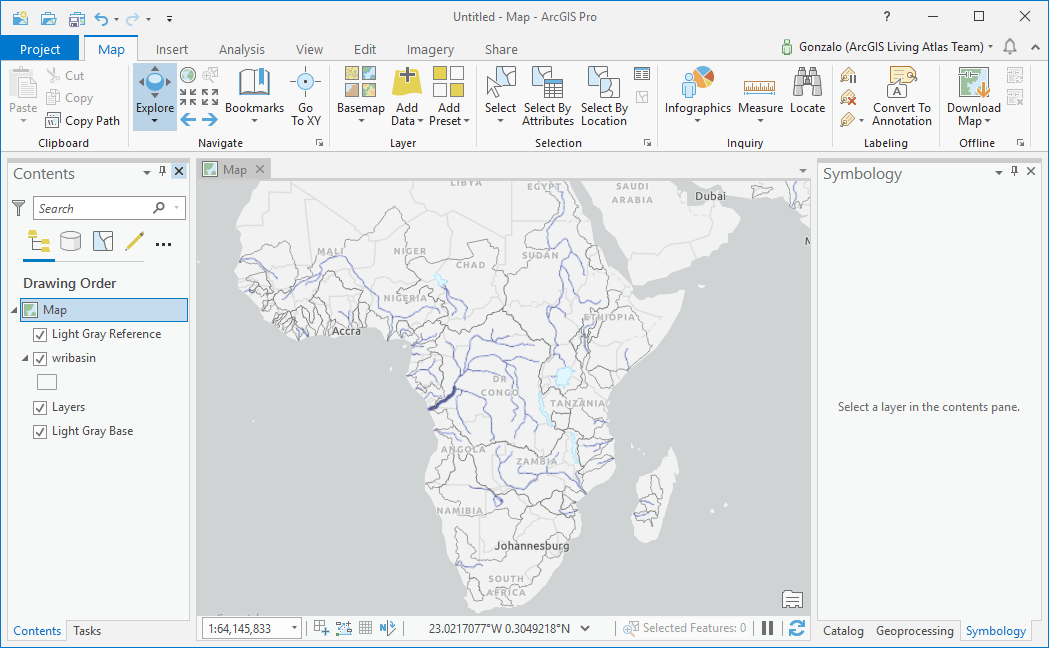Switch to the Analysis ribbon tab
Image resolution: width=1049 pixels, height=648 pixels.
[241, 48]
